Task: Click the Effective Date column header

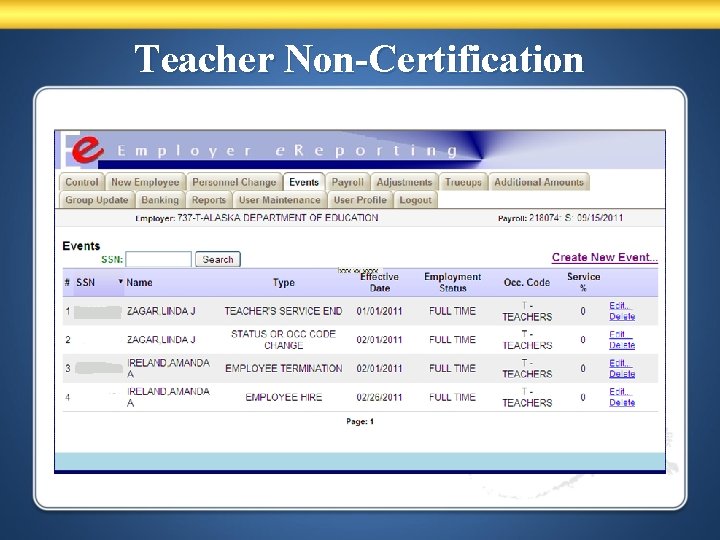Action: pos(379,282)
